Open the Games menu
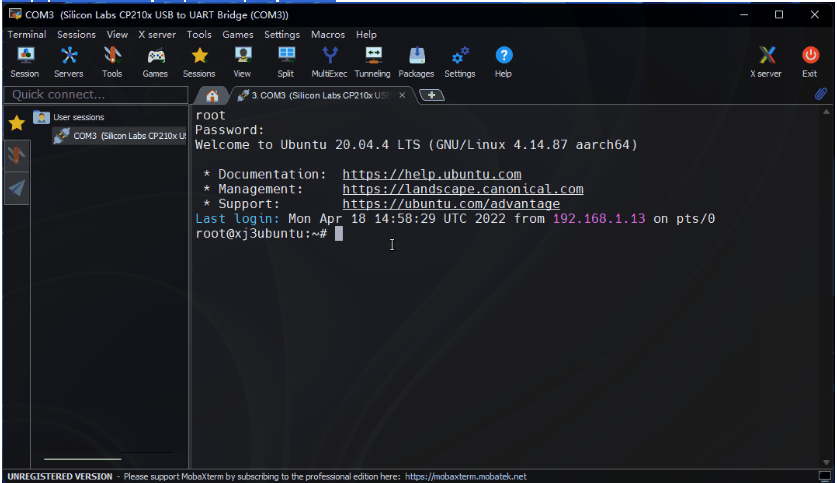Image resolution: width=837 pixels, height=483 pixels. (x=238, y=34)
